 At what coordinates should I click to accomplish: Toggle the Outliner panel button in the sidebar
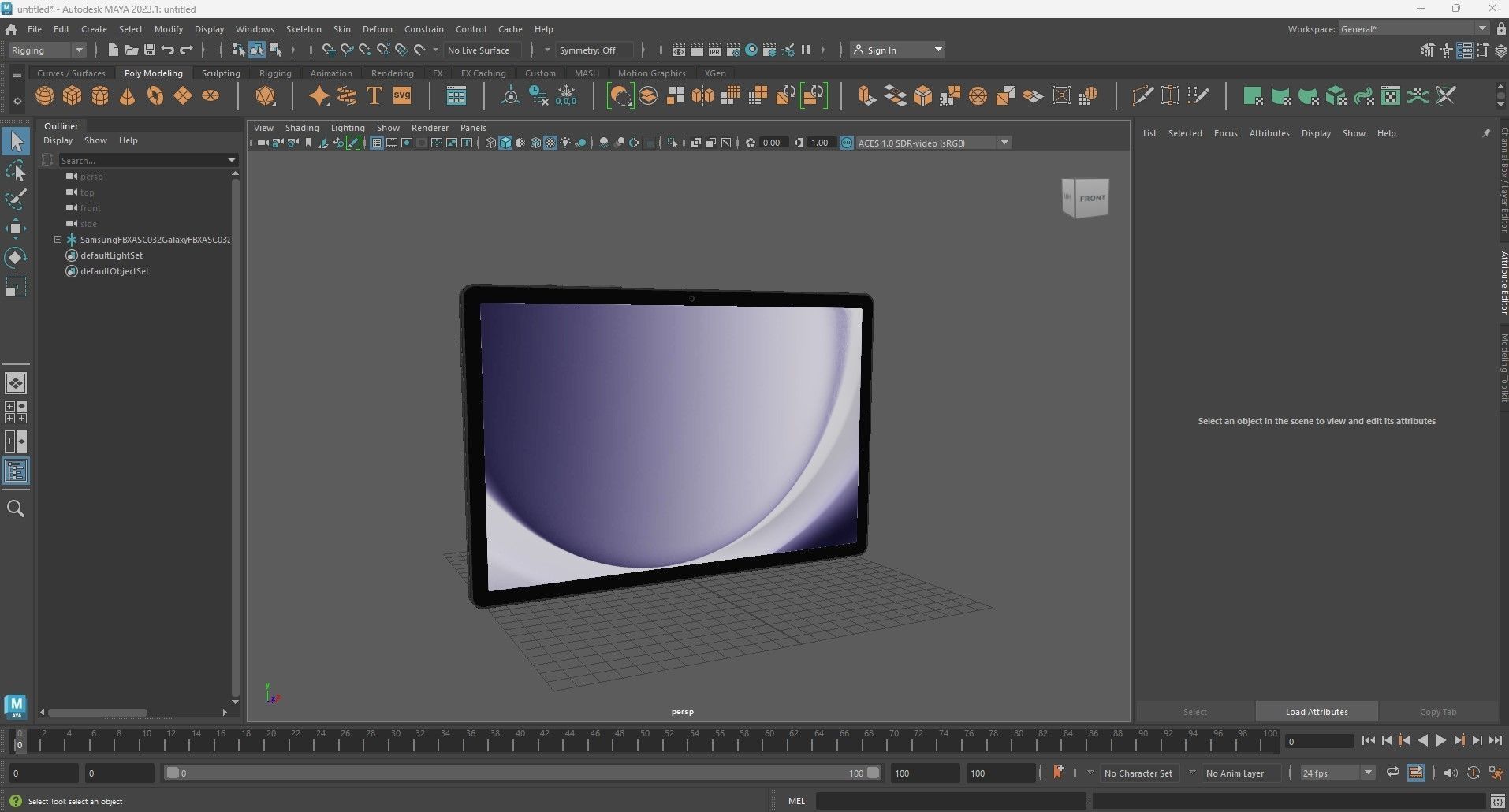click(x=16, y=471)
